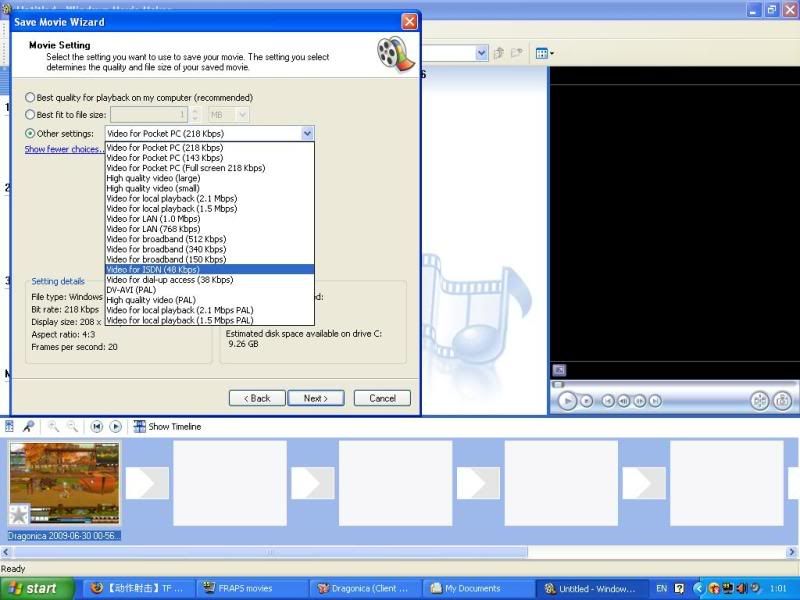This screenshot has width=800, height=600.
Task: Click Show Timeline button
Action: [x=167, y=427]
